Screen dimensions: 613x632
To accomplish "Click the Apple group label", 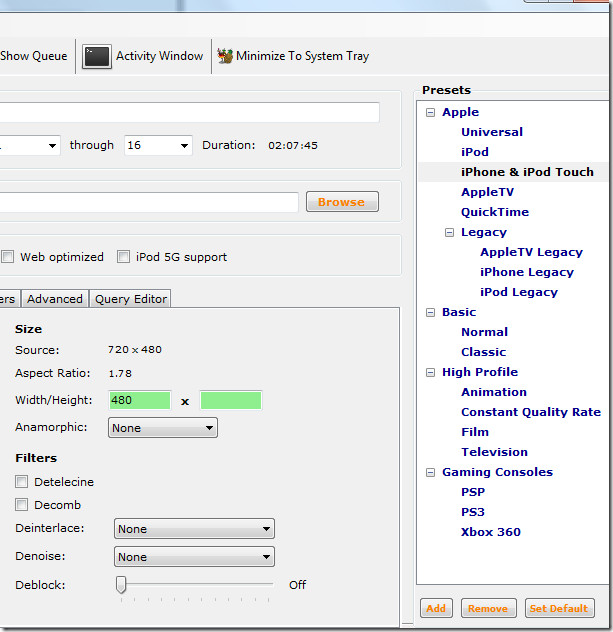I will (460, 112).
